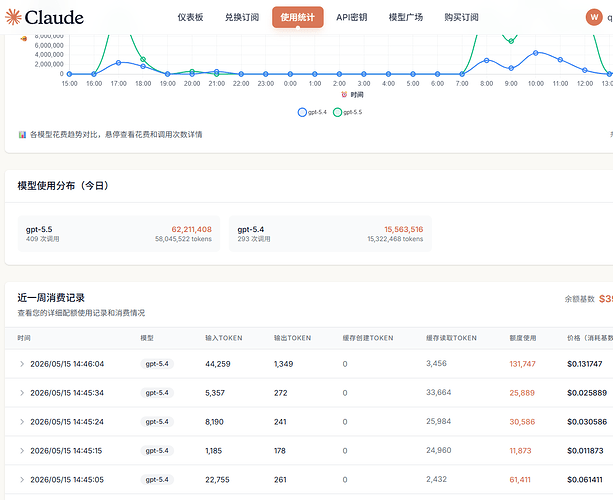Expand the 14:45:24 record row

pyautogui.click(x=22, y=422)
